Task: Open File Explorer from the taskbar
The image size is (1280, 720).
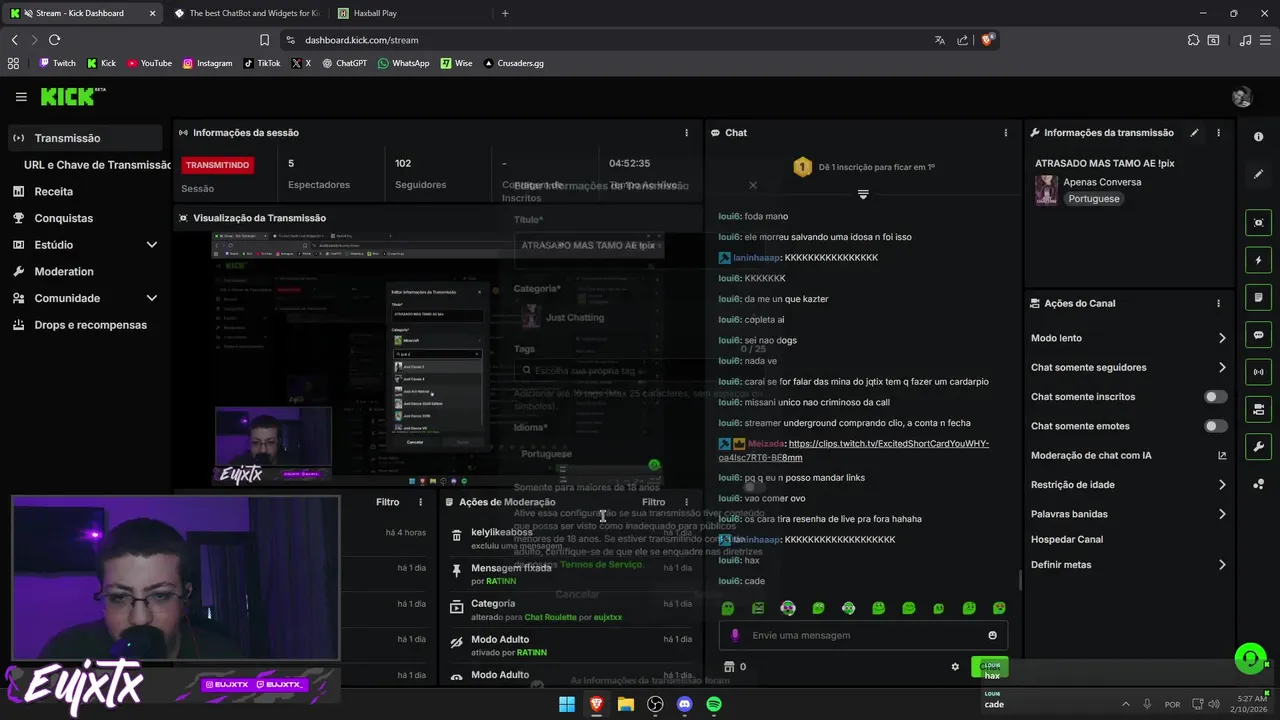Action: (625, 704)
